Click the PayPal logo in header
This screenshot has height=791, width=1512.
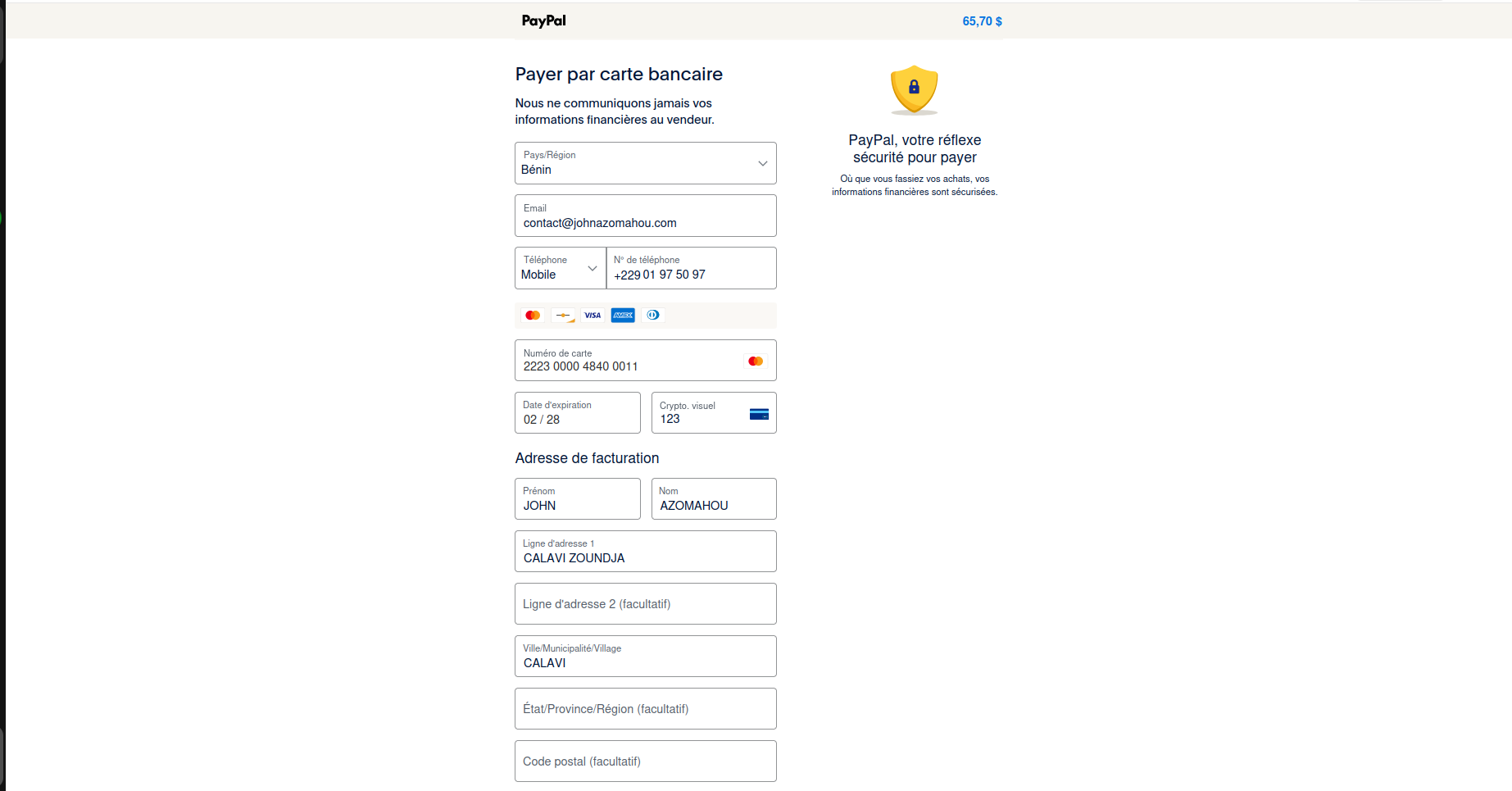pos(543,20)
